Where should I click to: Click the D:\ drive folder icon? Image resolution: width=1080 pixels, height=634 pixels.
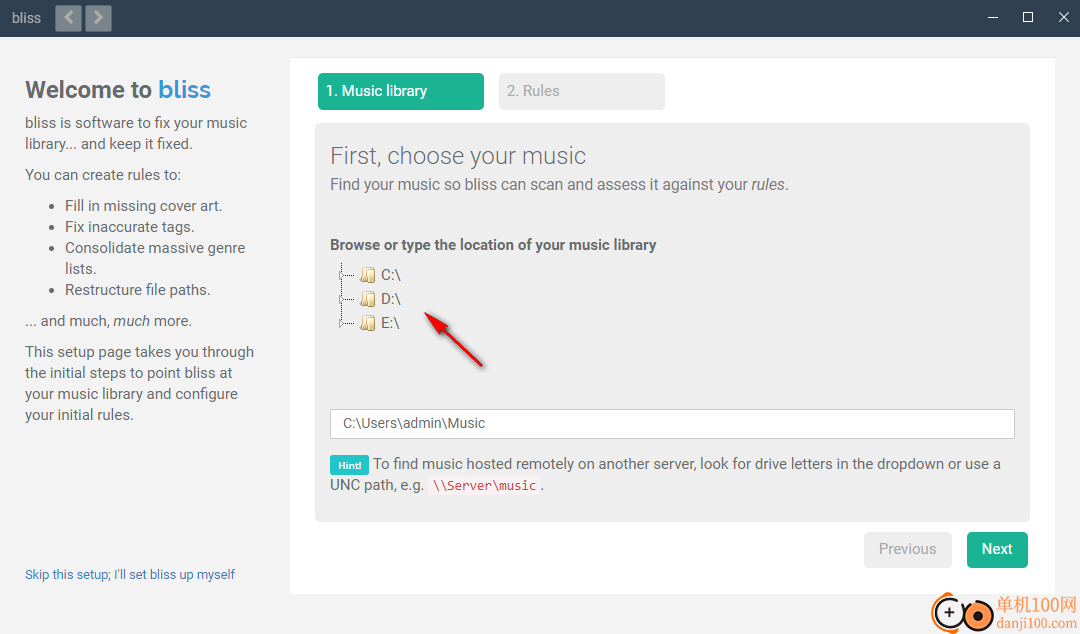click(368, 299)
